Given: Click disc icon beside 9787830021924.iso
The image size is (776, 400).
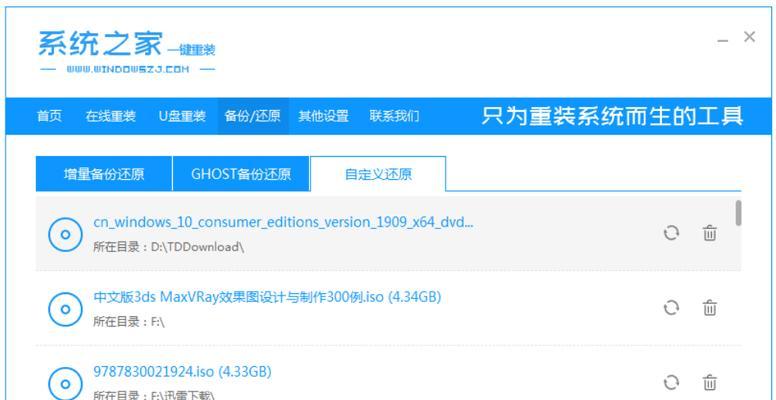Looking at the screenshot, I should (x=65, y=384).
